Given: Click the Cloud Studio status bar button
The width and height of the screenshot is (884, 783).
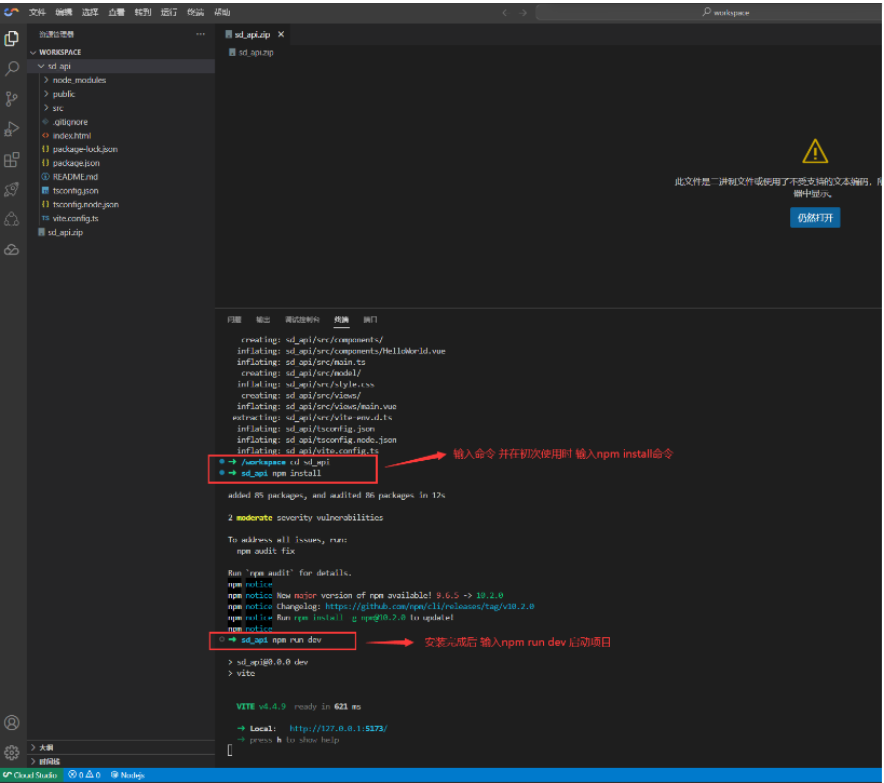Looking at the screenshot, I should click(x=30, y=775).
